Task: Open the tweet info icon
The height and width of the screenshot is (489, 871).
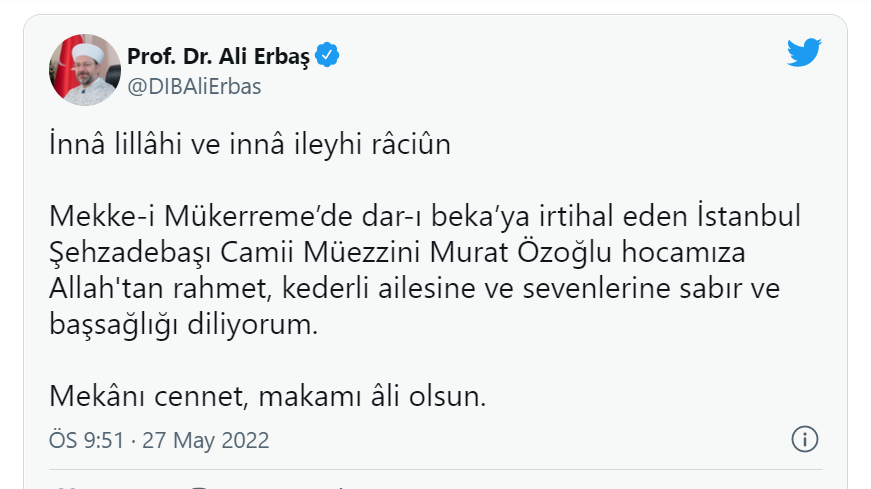Action: [805, 439]
